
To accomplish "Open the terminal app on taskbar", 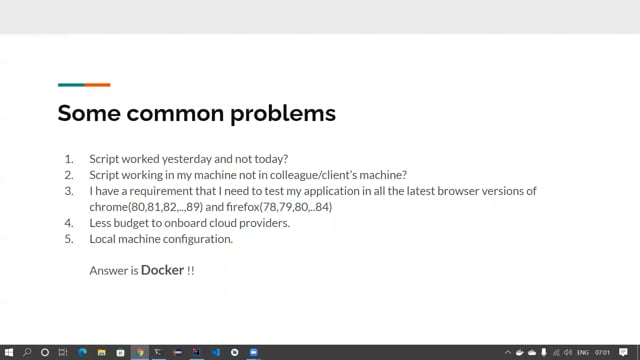I will [158, 352].
